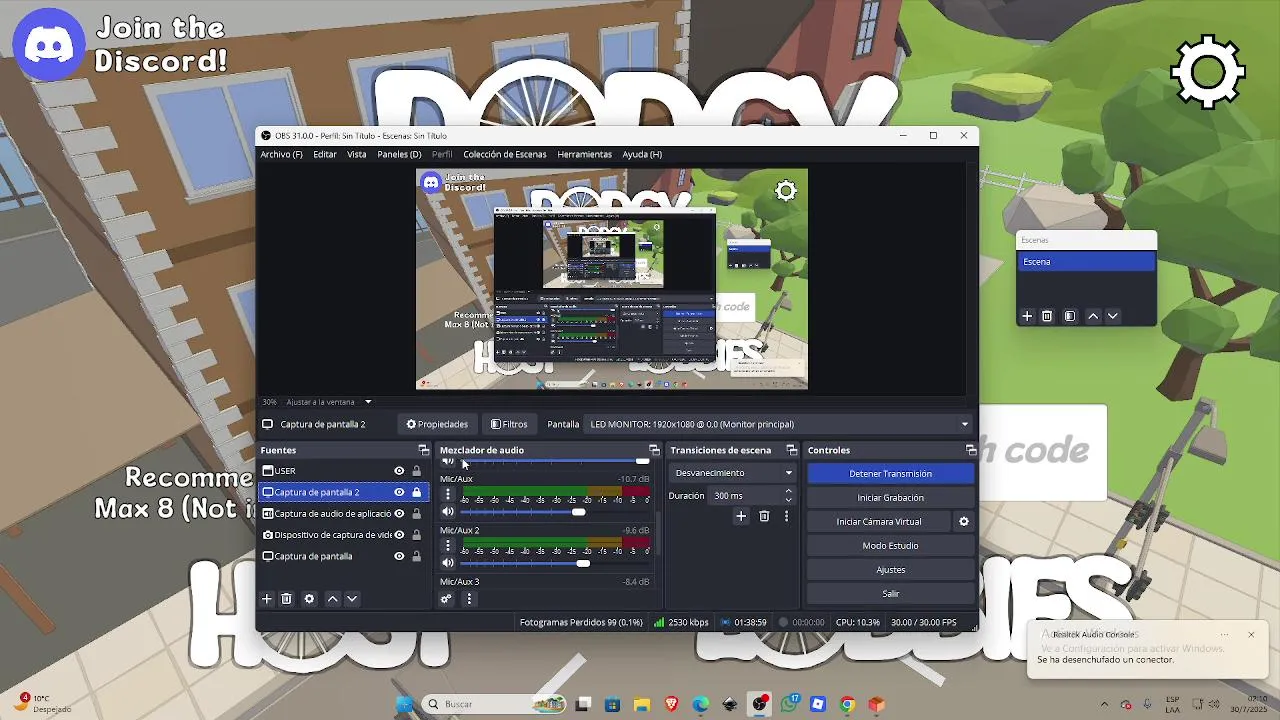
Task: Delete scene in floating Escenas panel
Action: click(x=1047, y=316)
